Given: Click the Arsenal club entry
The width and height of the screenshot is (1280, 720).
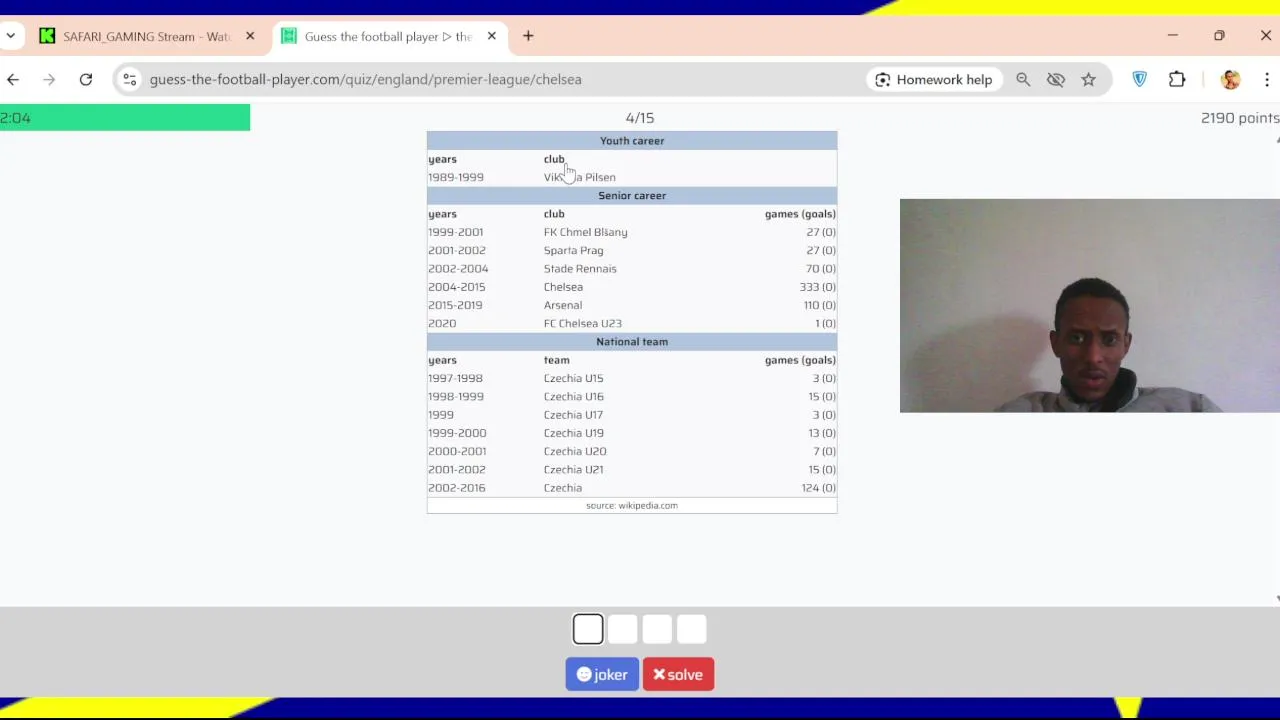Looking at the screenshot, I should pyautogui.click(x=563, y=305).
